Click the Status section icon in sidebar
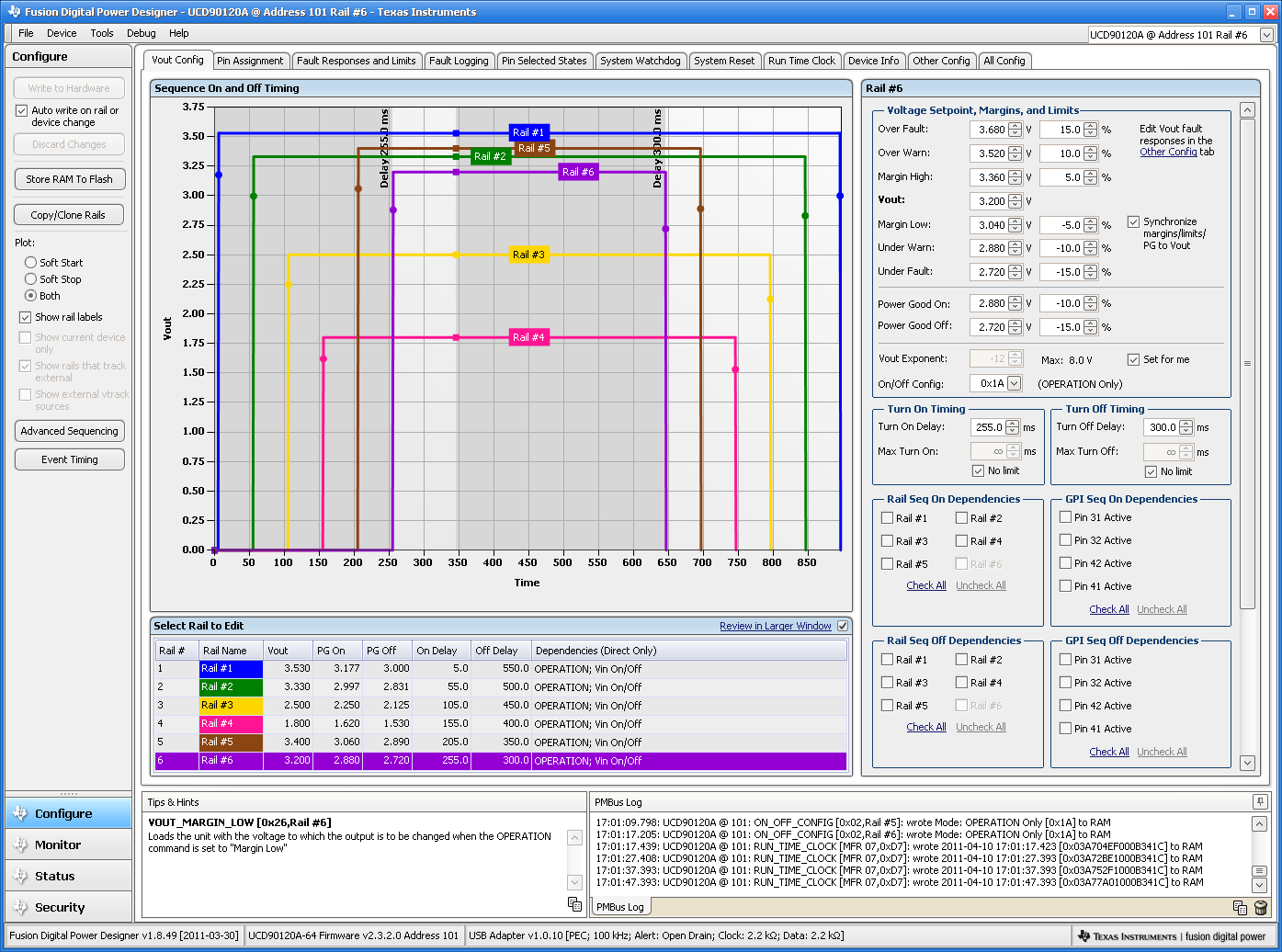Viewport: 1282px width, 952px height. pos(20,877)
